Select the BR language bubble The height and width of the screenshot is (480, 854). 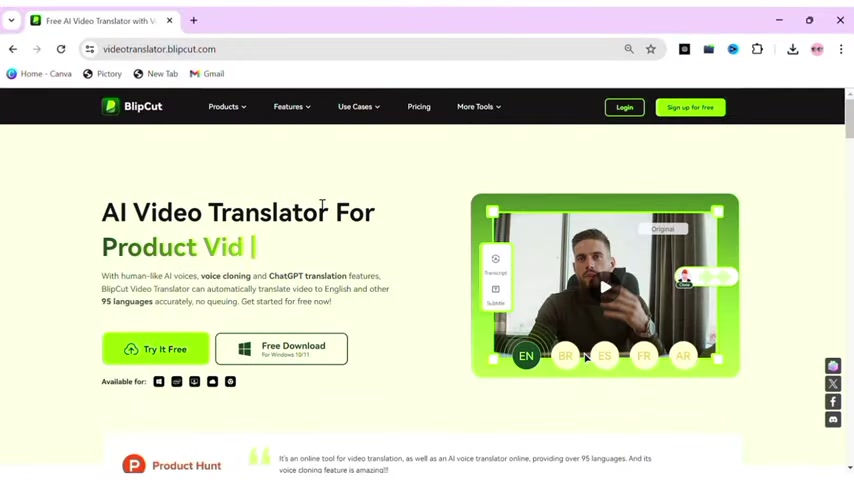click(x=565, y=356)
